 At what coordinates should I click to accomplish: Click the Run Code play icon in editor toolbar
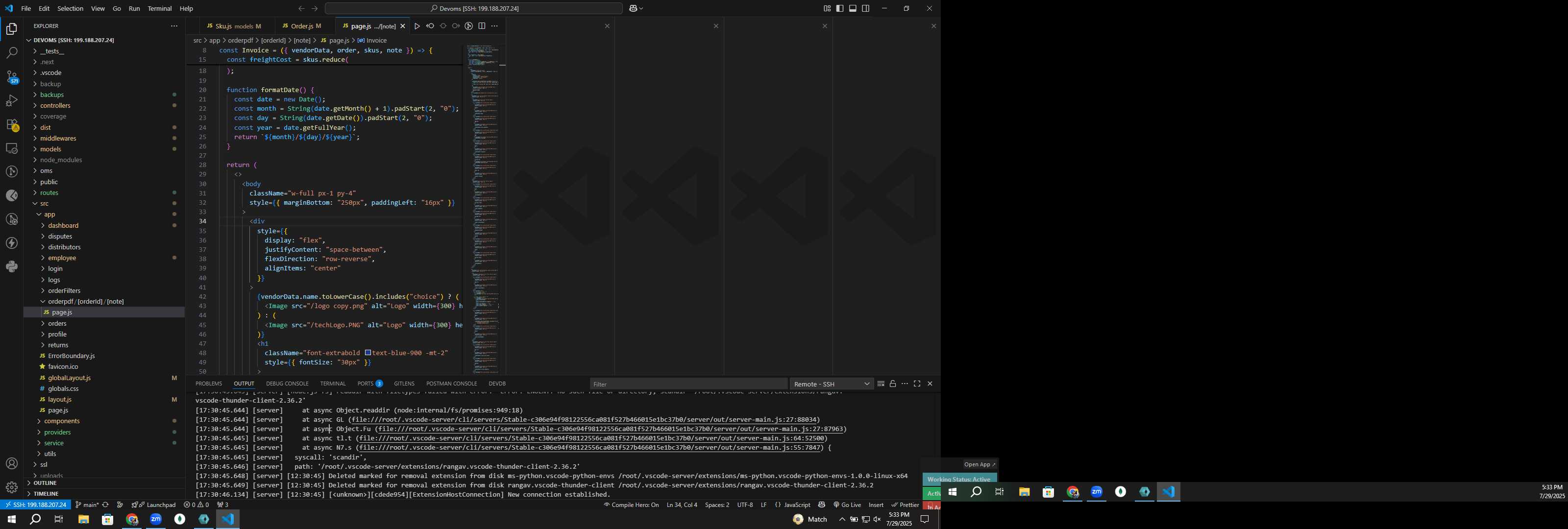pyautogui.click(x=417, y=26)
